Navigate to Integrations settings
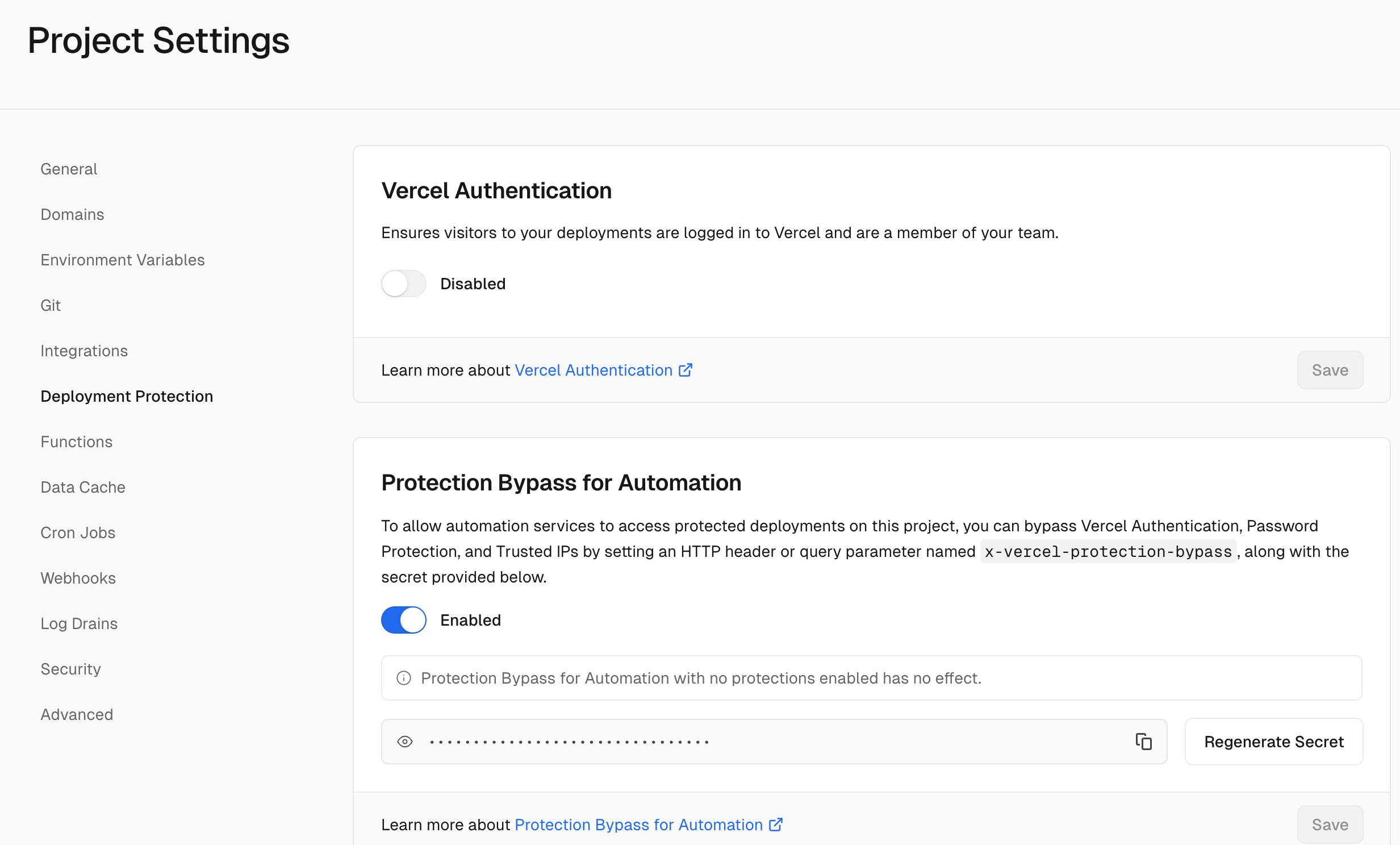The image size is (1400, 845). pos(84,351)
